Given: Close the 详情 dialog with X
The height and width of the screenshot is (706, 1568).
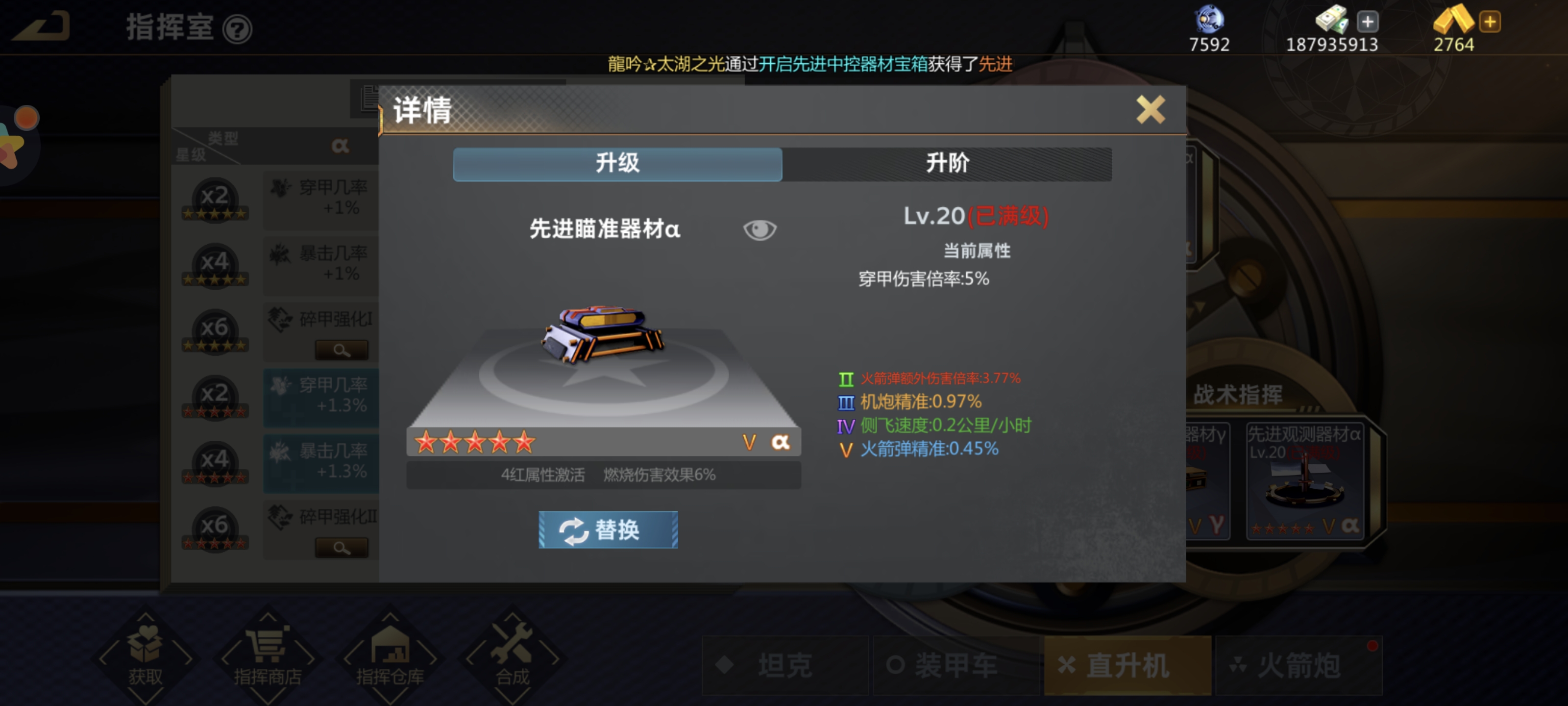Looking at the screenshot, I should tap(1150, 110).
